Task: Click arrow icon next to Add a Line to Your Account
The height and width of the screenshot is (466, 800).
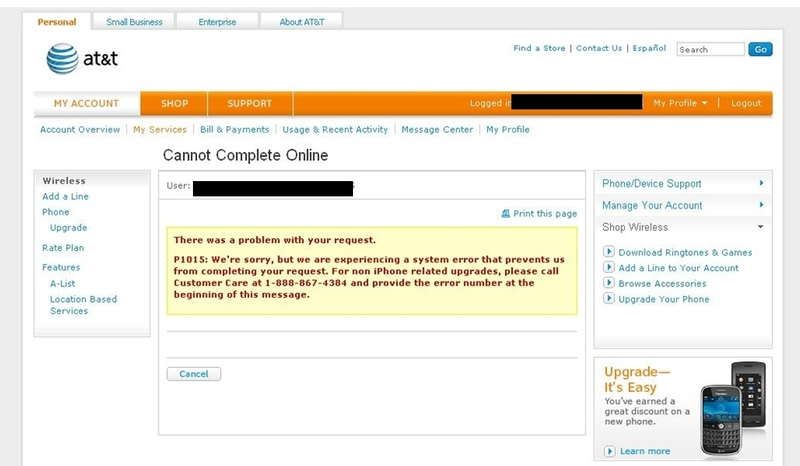Action: [x=609, y=267]
